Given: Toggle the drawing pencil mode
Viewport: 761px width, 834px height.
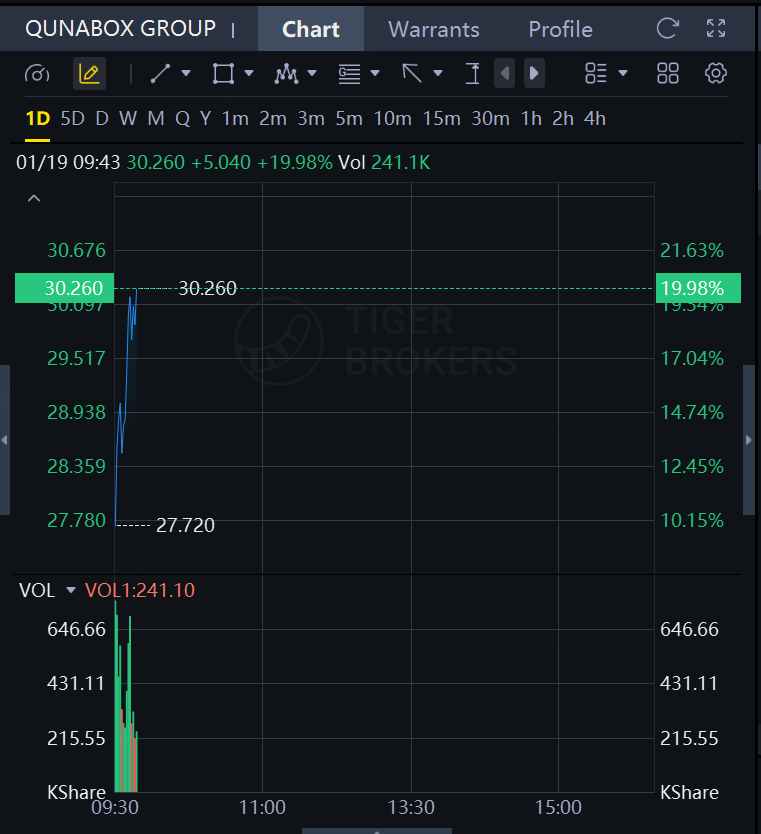Looking at the screenshot, I should 89,73.
